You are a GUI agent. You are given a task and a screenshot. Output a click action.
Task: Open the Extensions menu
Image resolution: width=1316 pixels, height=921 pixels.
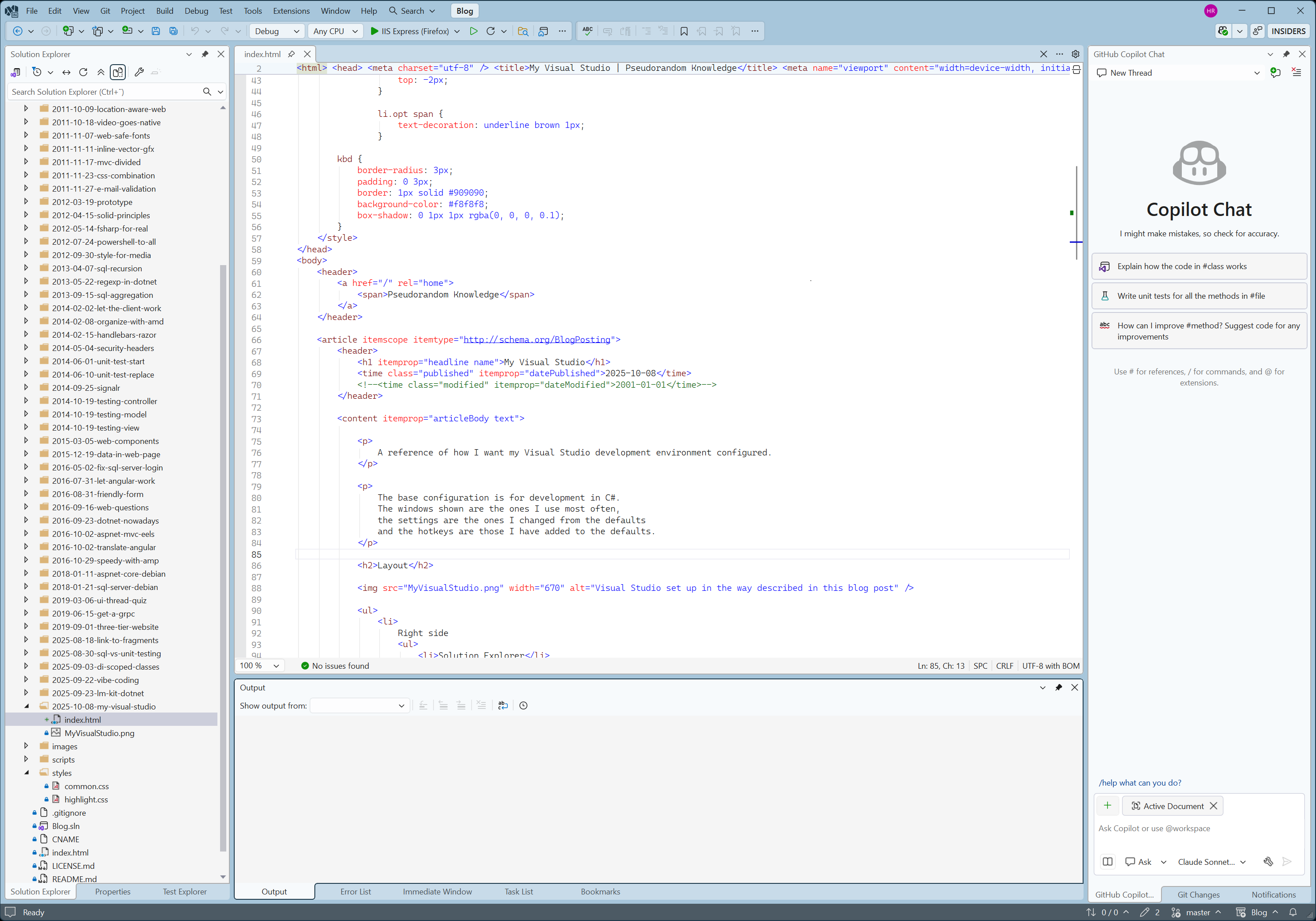click(x=290, y=11)
